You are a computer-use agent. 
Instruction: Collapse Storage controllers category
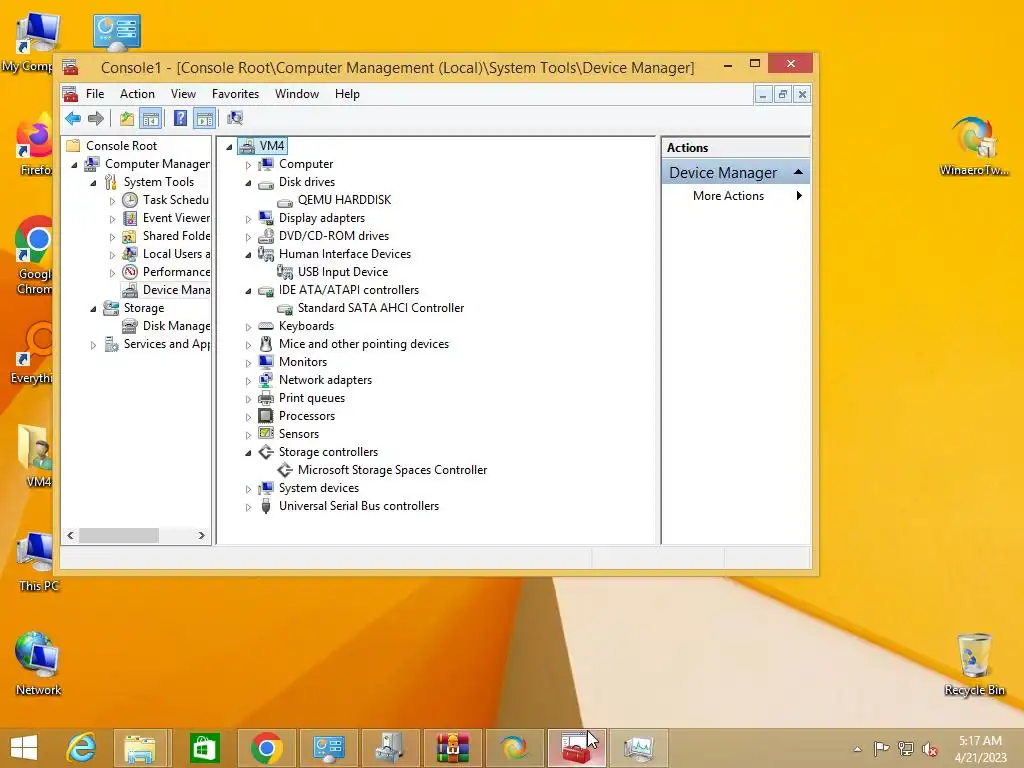(x=248, y=453)
